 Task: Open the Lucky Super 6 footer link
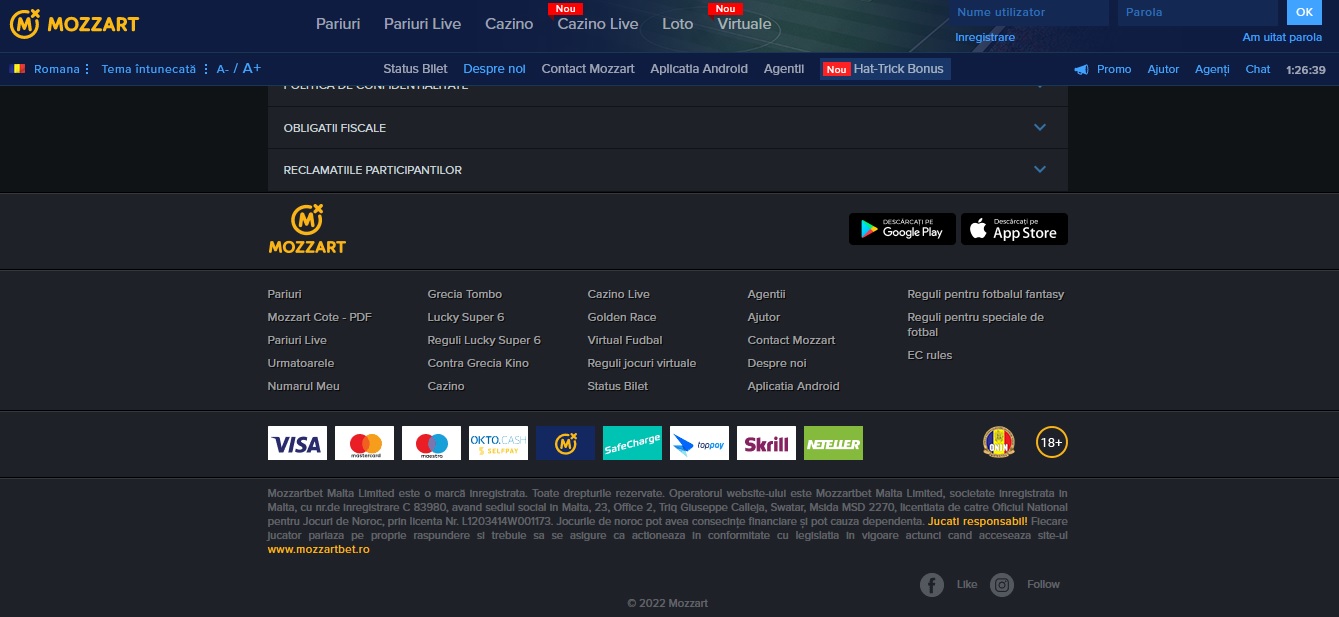tap(466, 317)
